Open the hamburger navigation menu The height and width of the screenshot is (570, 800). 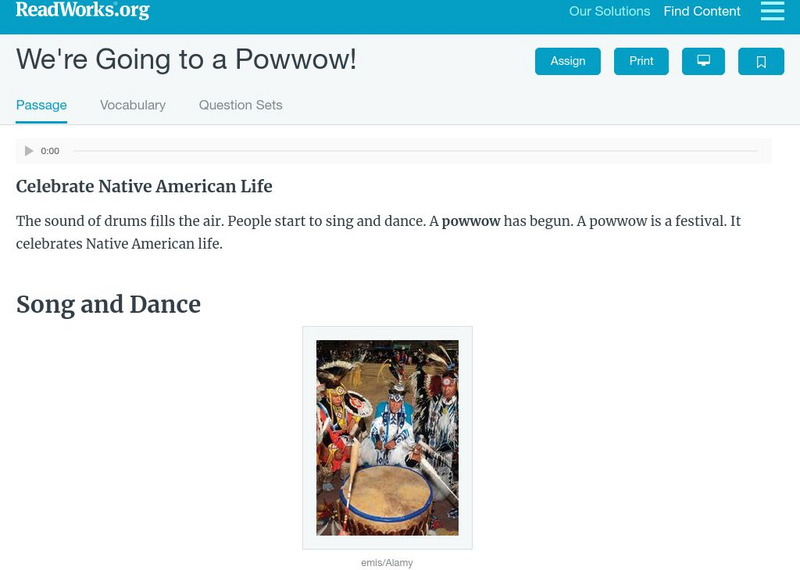pos(772,11)
